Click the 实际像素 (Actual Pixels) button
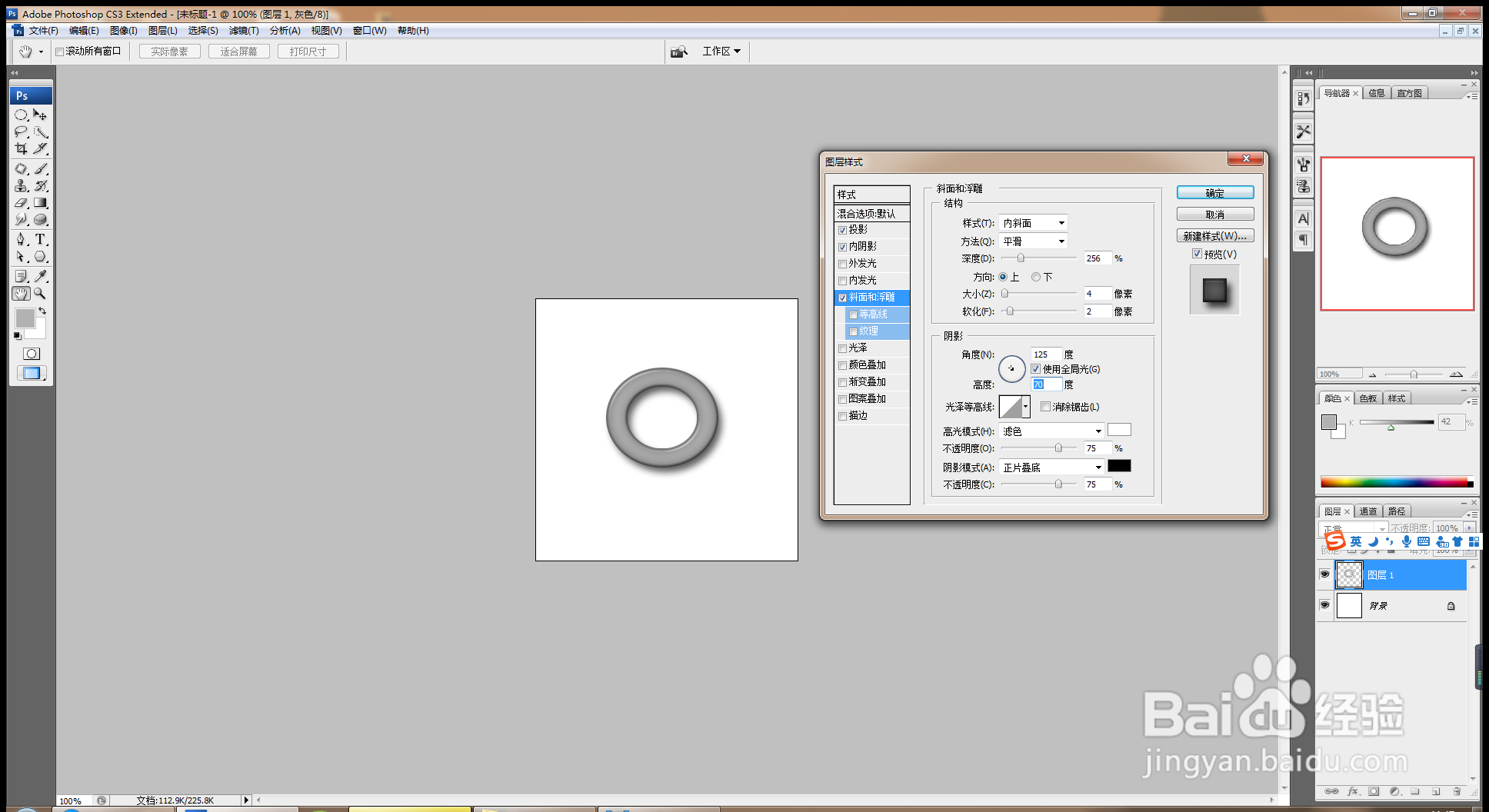 point(169,52)
